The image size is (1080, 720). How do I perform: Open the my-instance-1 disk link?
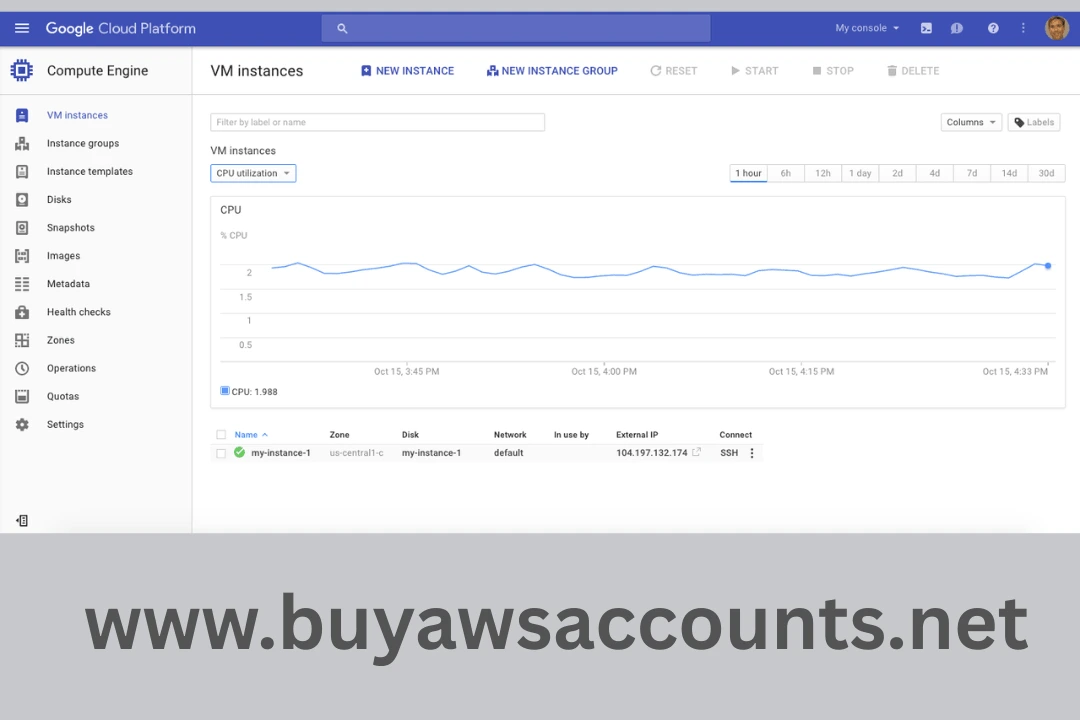pyautogui.click(x=431, y=453)
